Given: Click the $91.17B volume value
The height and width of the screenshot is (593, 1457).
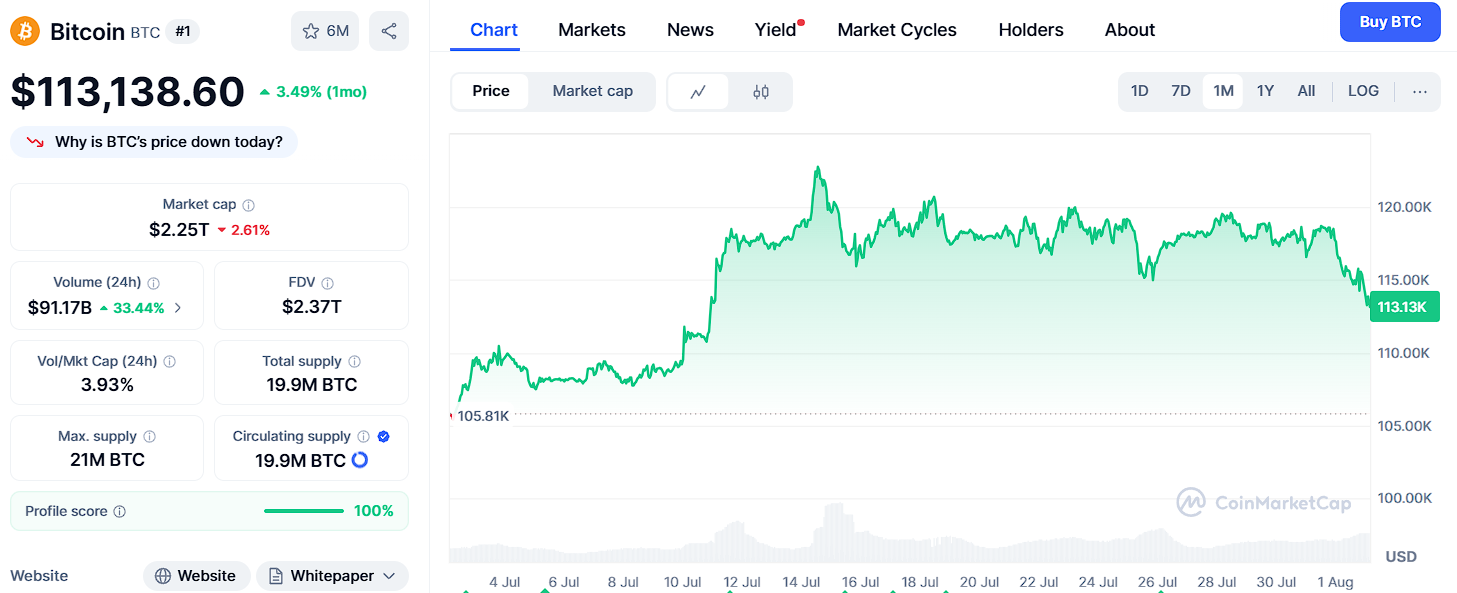Looking at the screenshot, I should tap(59, 308).
